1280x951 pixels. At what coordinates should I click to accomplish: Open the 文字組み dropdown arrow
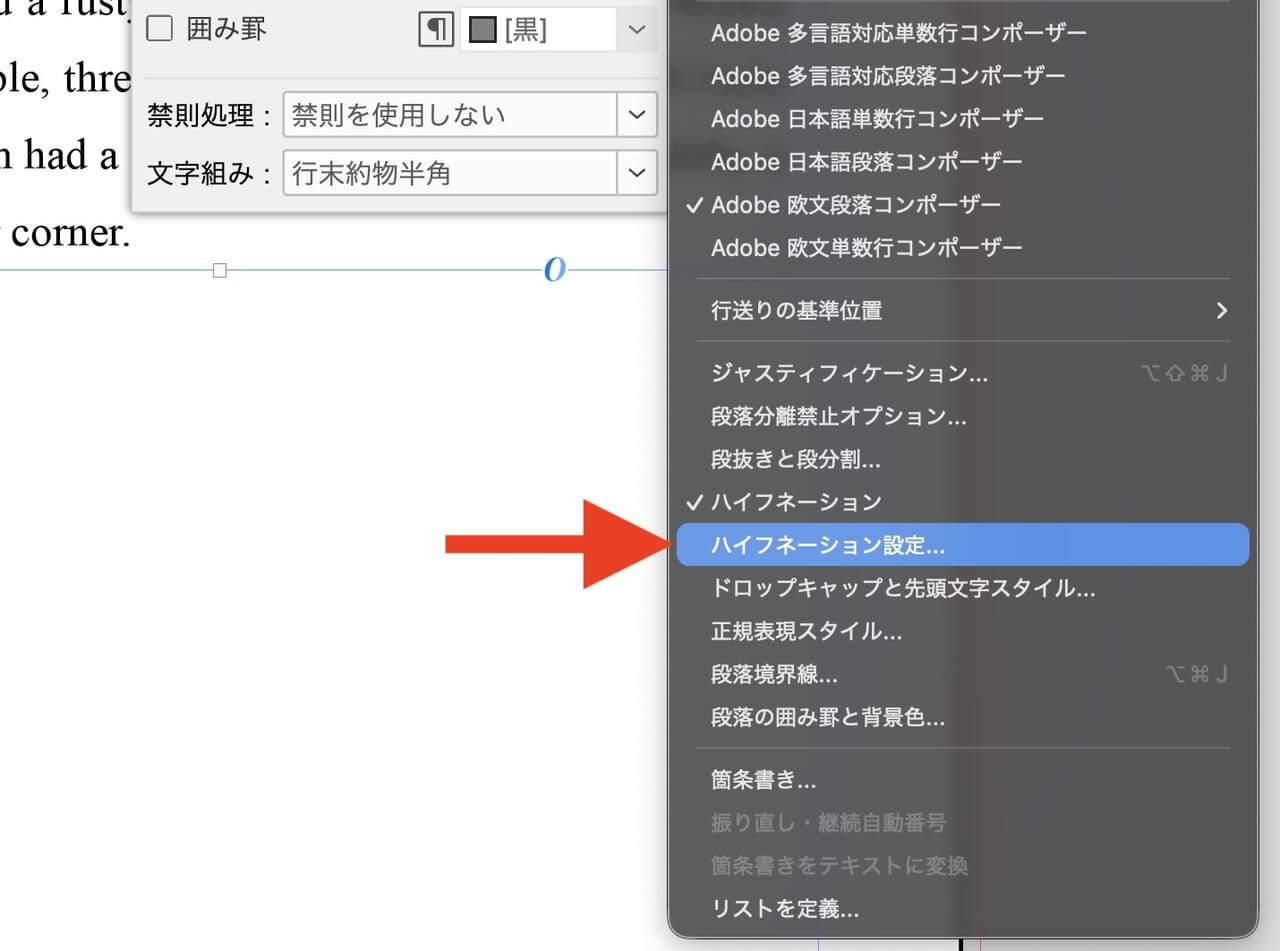[x=638, y=173]
